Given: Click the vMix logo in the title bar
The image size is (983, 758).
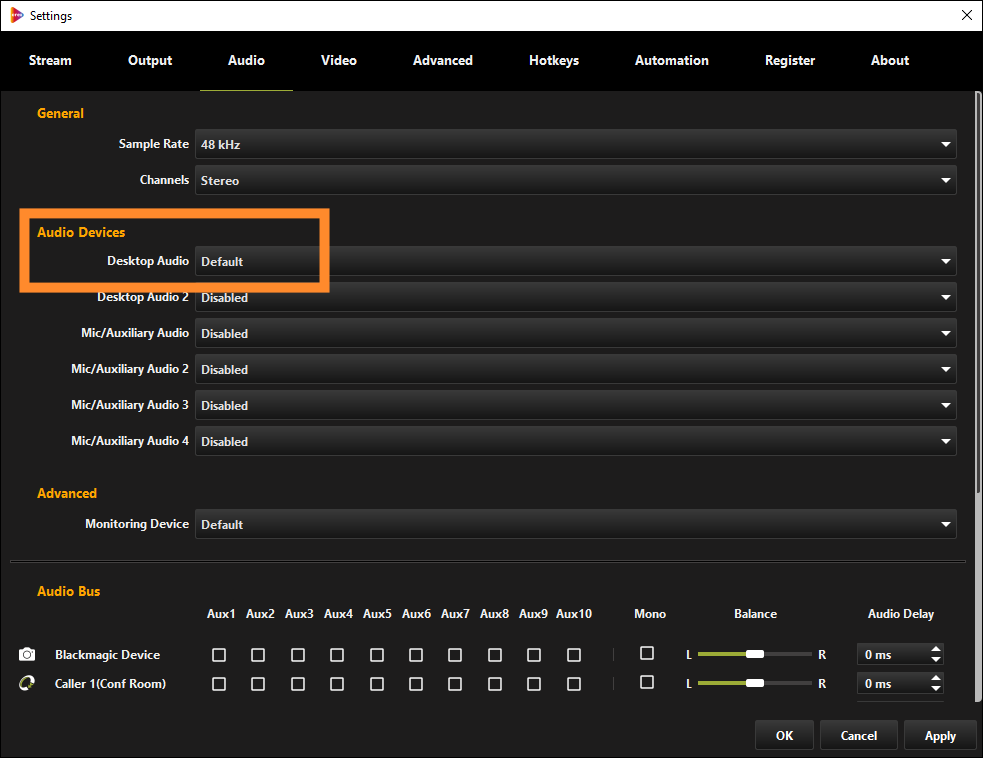Looking at the screenshot, I should click(14, 15).
